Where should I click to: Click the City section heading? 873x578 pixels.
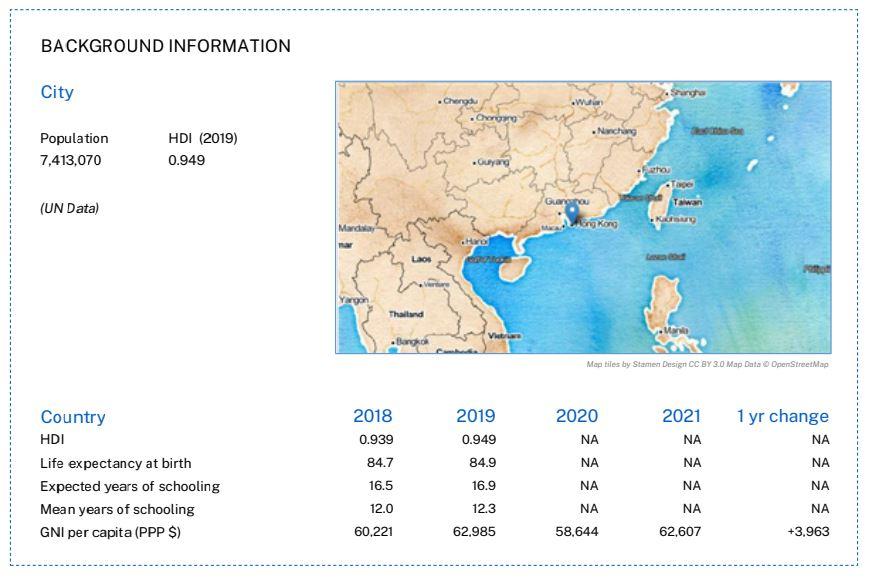(57, 92)
